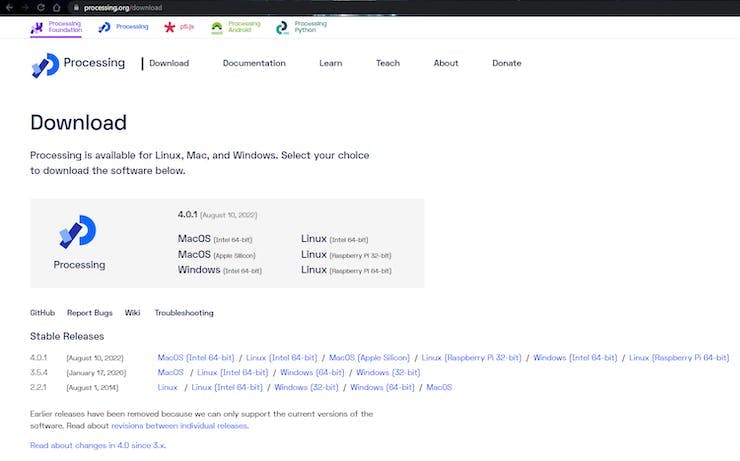The height and width of the screenshot is (461, 740).
Task: Open the Processing Foundation site link
Action: click(56, 27)
